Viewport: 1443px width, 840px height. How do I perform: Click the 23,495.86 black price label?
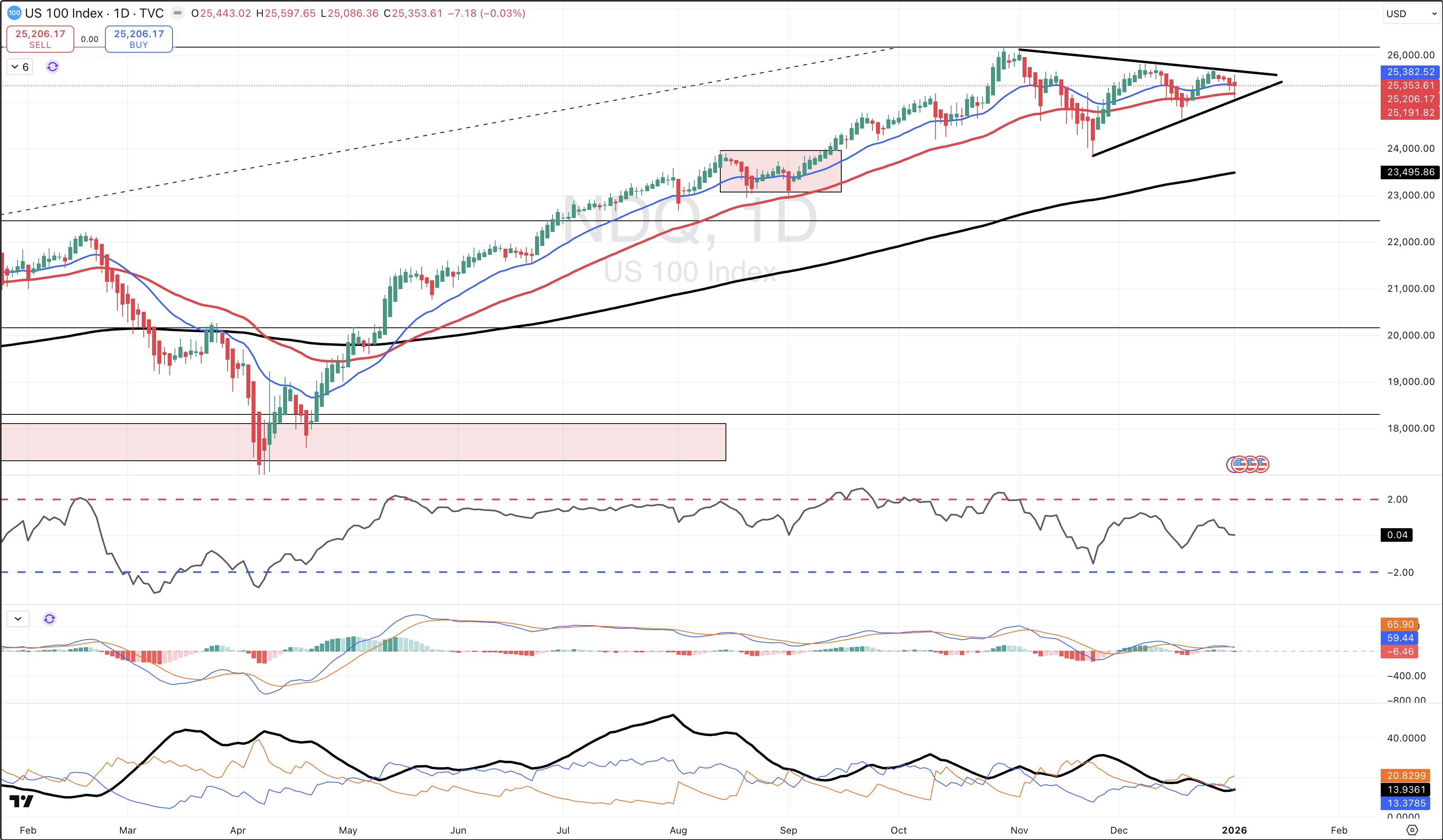click(x=1410, y=172)
